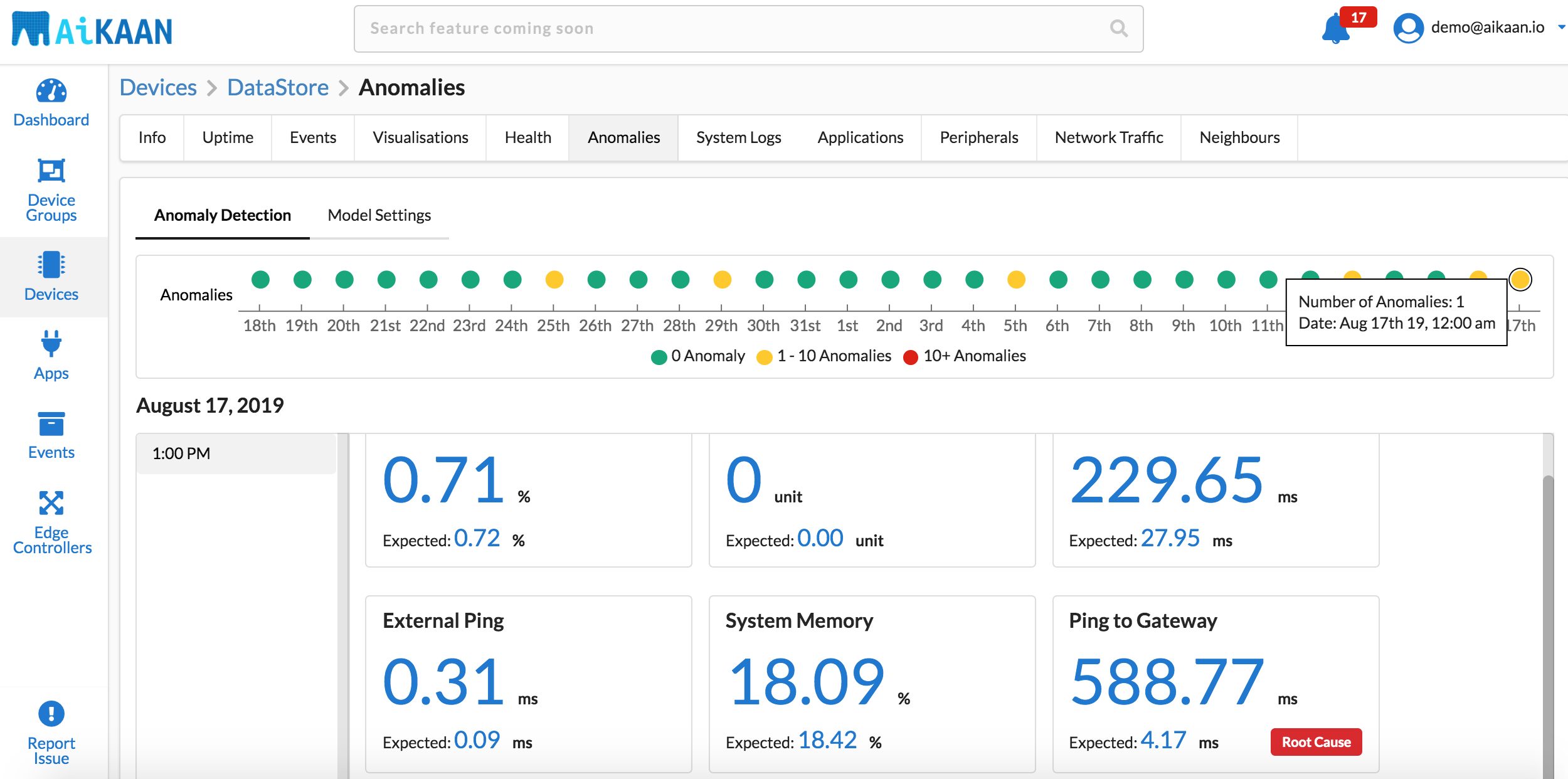
Task: Select the Devices chip icon
Action: tap(51, 265)
